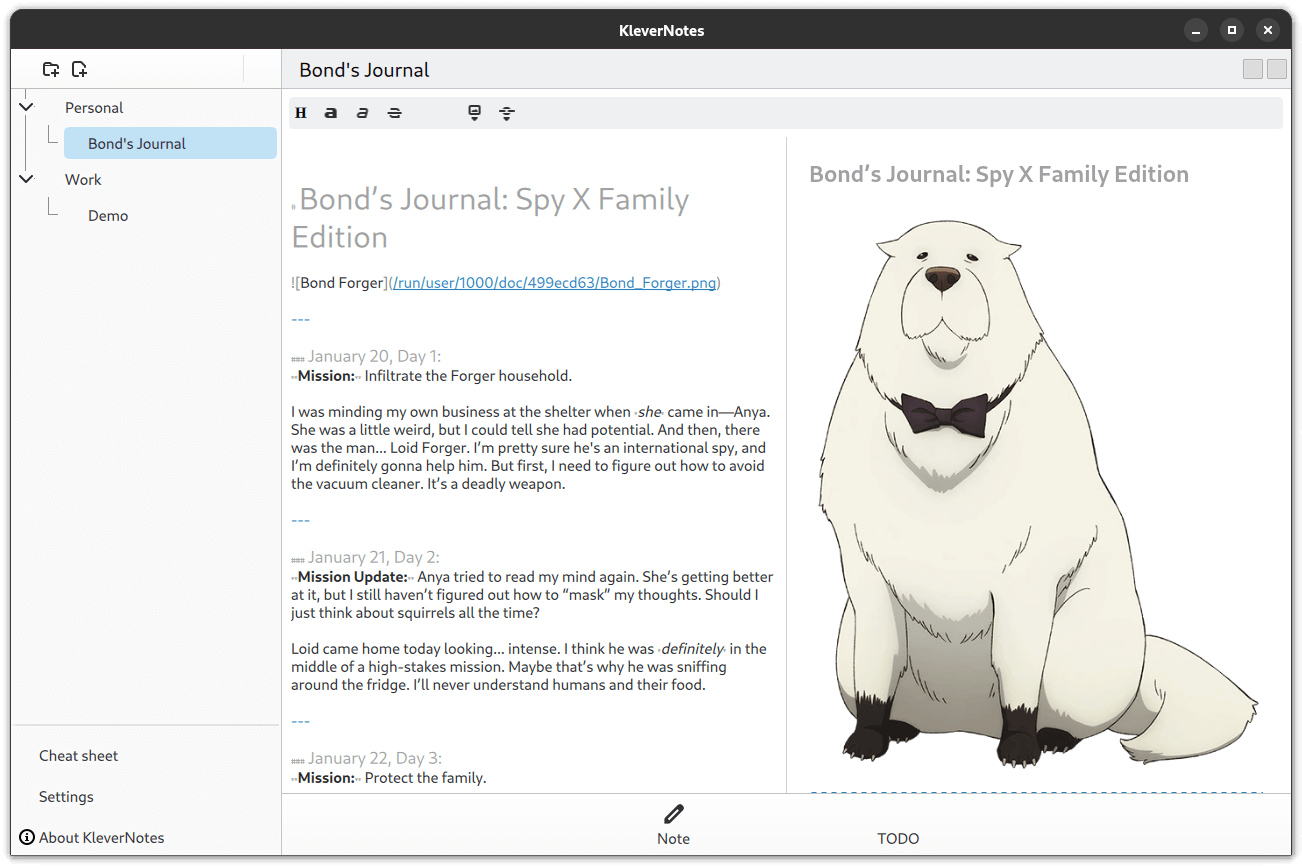Toggle italic formatting in the editor toolbar
The image size is (1302, 866).
362,113
